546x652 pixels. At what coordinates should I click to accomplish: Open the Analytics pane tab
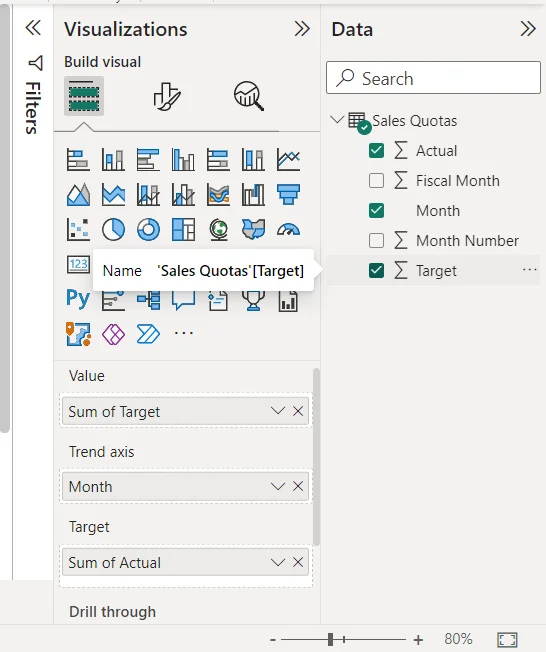(249, 96)
